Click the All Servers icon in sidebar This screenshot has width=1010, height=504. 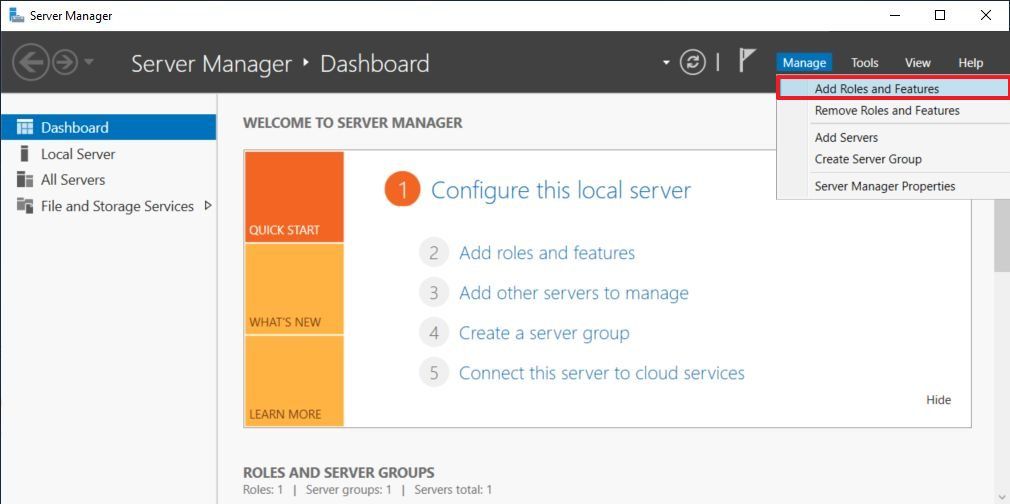tap(24, 179)
